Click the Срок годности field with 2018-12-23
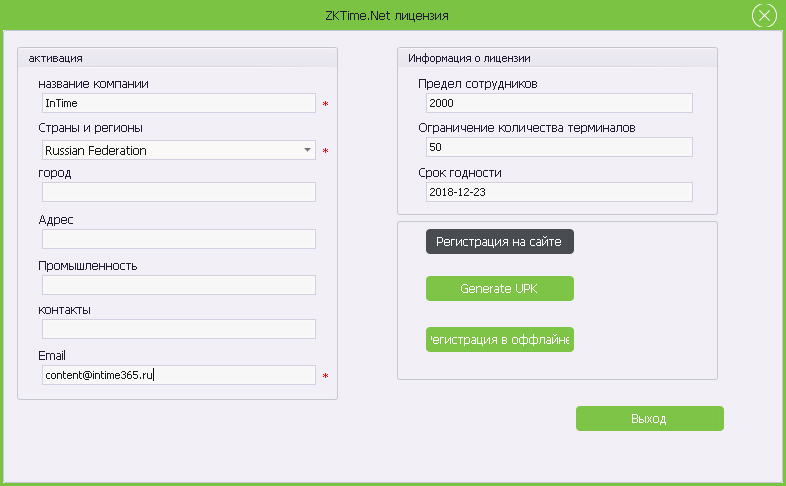 pos(559,192)
